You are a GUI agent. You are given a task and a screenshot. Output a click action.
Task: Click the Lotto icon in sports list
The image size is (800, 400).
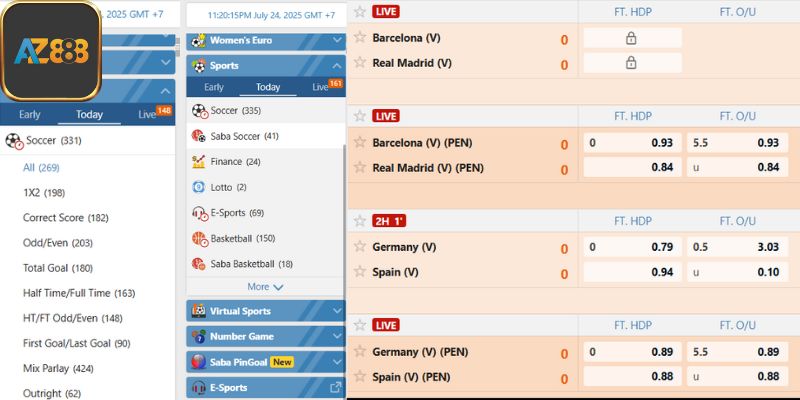point(199,187)
